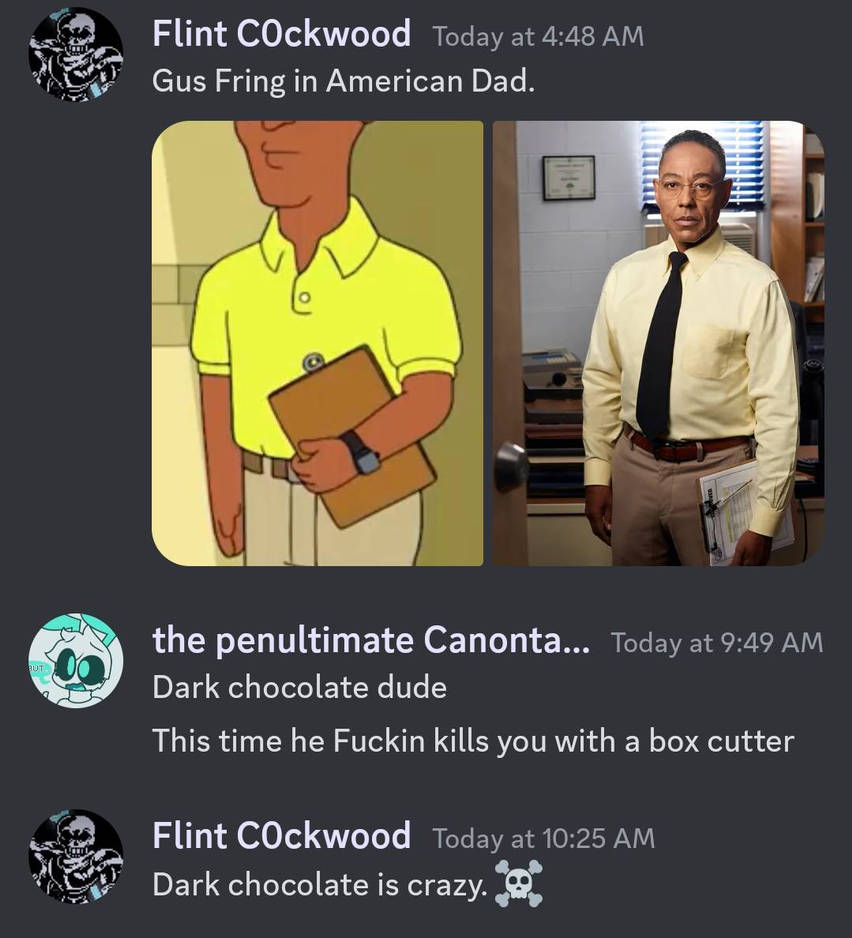This screenshot has width=852, height=938.
Task: Click the 'Today at 10:25 AM' timestamp
Action: pos(543,838)
